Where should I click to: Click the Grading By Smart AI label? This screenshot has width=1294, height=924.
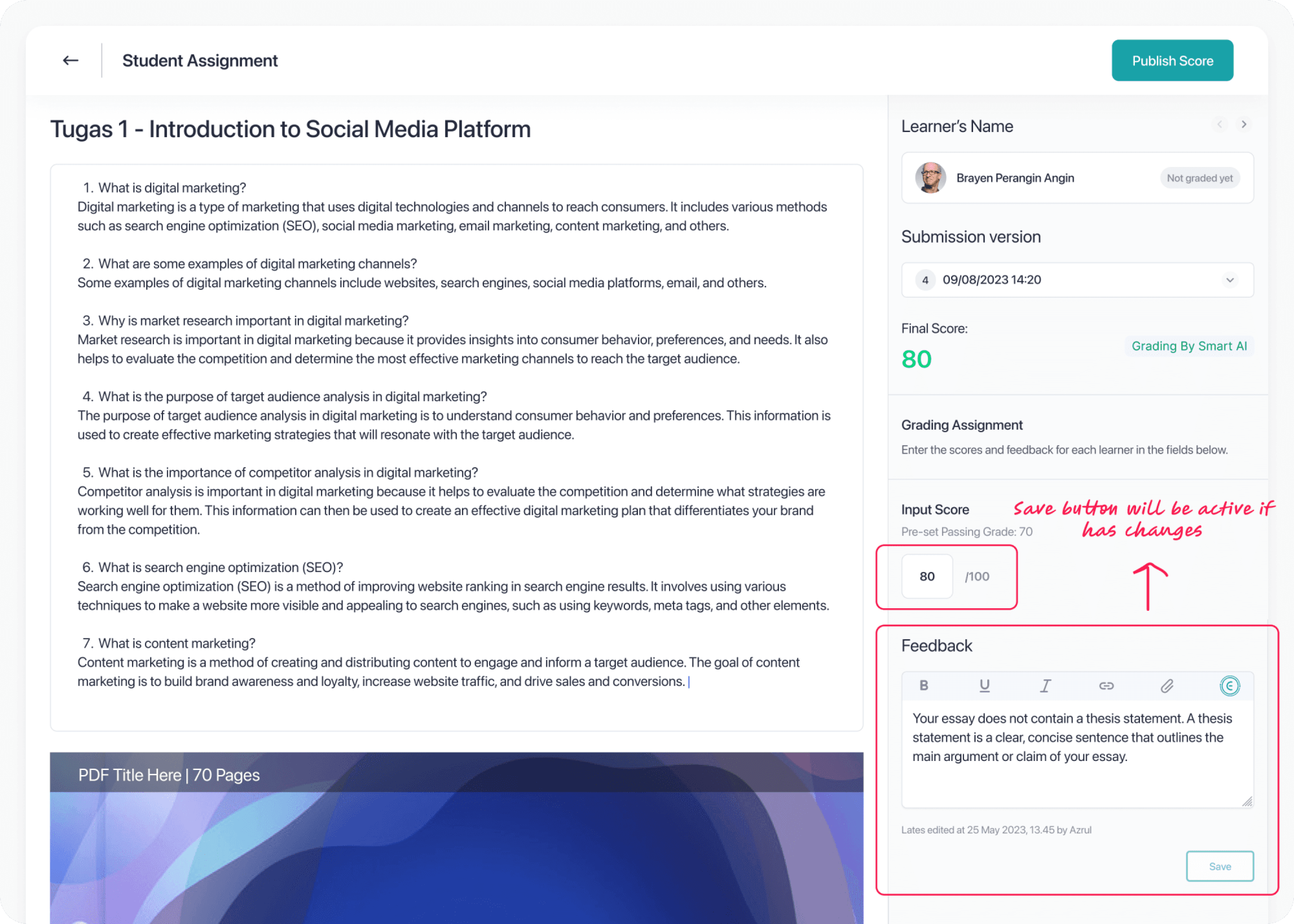[1189, 346]
